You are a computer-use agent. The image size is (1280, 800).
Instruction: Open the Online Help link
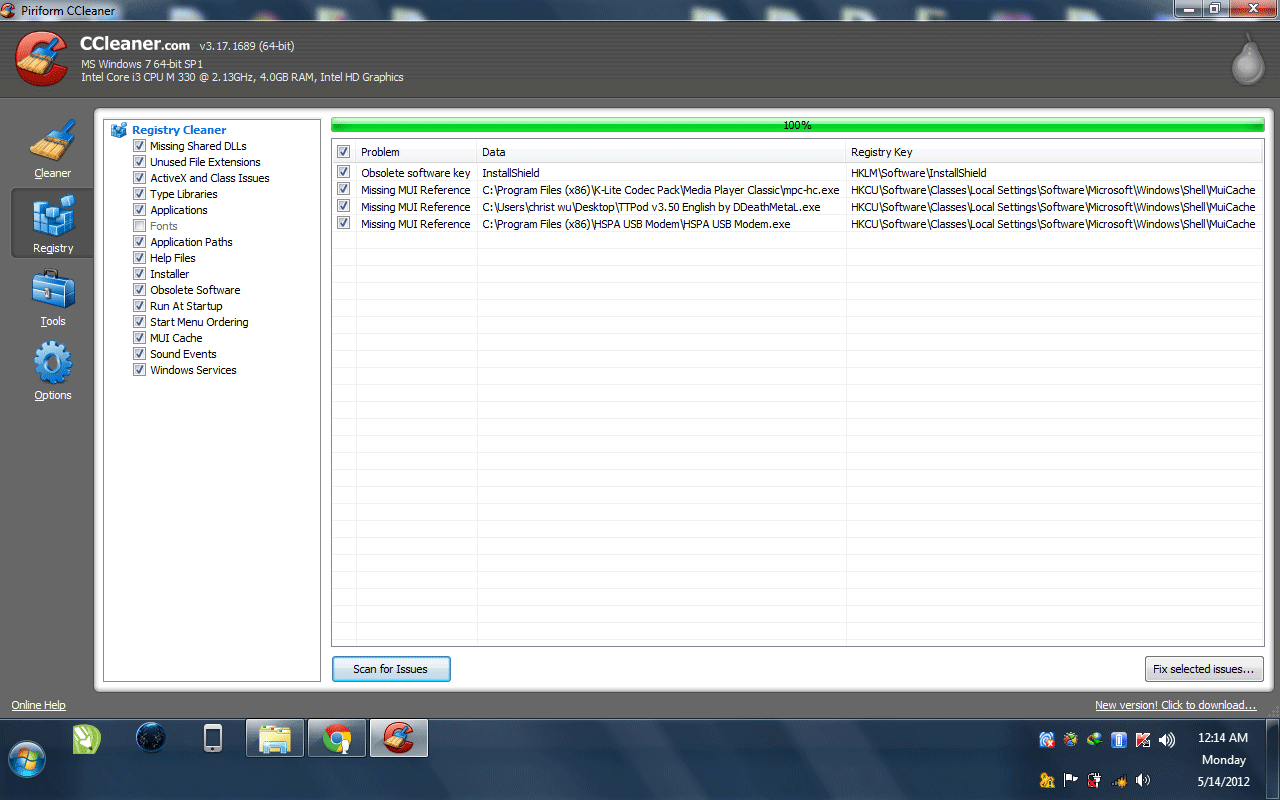point(38,705)
